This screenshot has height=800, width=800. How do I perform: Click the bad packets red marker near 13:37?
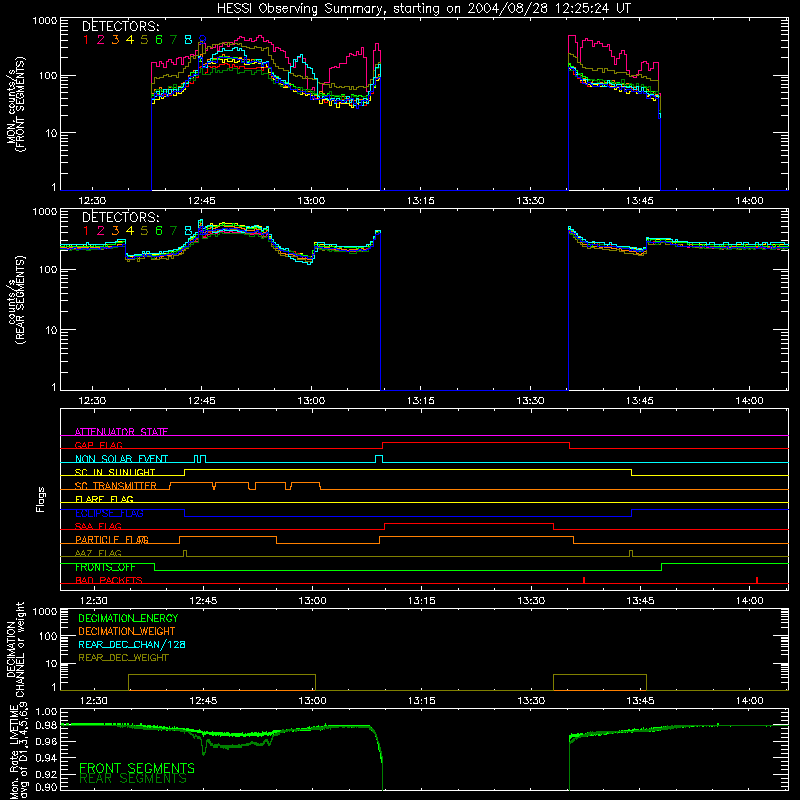pyautogui.click(x=584, y=580)
